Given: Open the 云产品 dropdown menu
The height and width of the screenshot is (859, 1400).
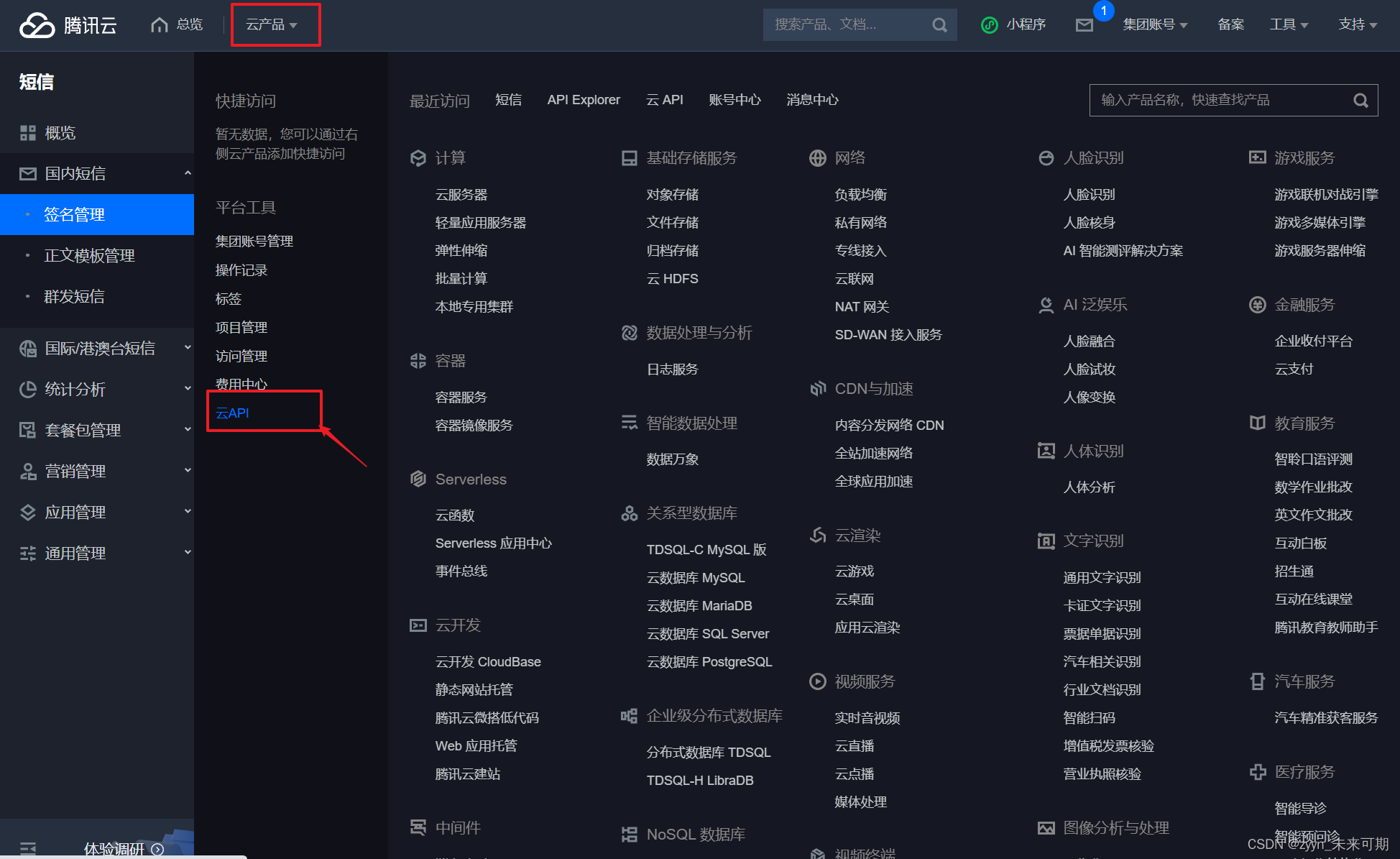Looking at the screenshot, I should (272, 25).
